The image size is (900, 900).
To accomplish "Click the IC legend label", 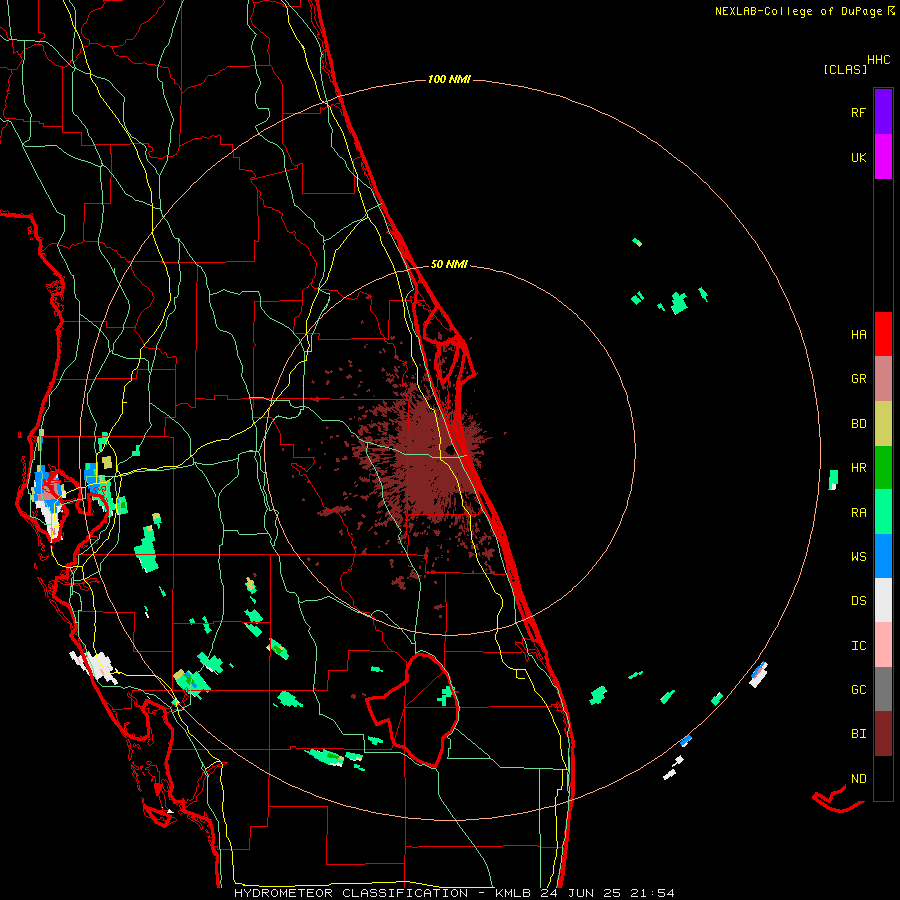I will point(858,646).
